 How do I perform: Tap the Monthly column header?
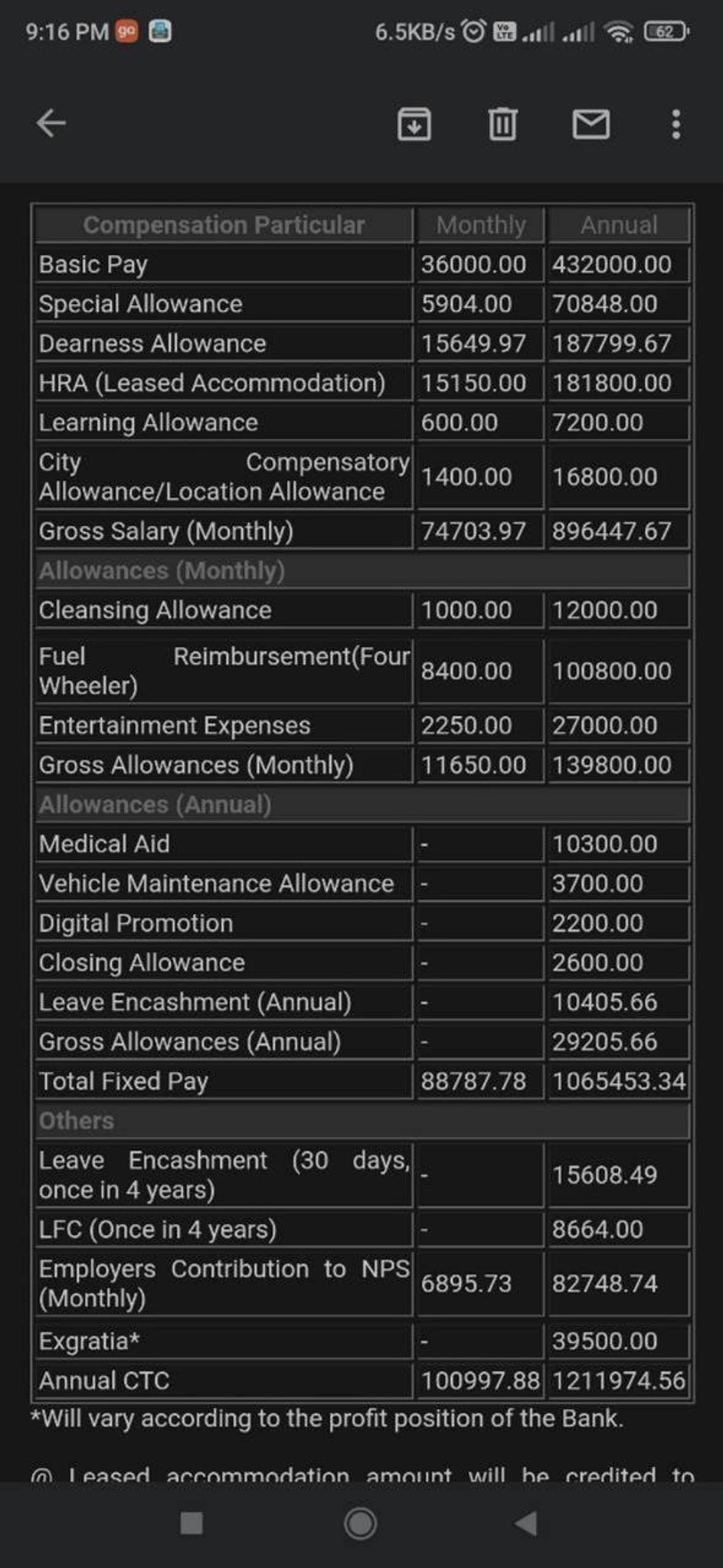coord(480,225)
